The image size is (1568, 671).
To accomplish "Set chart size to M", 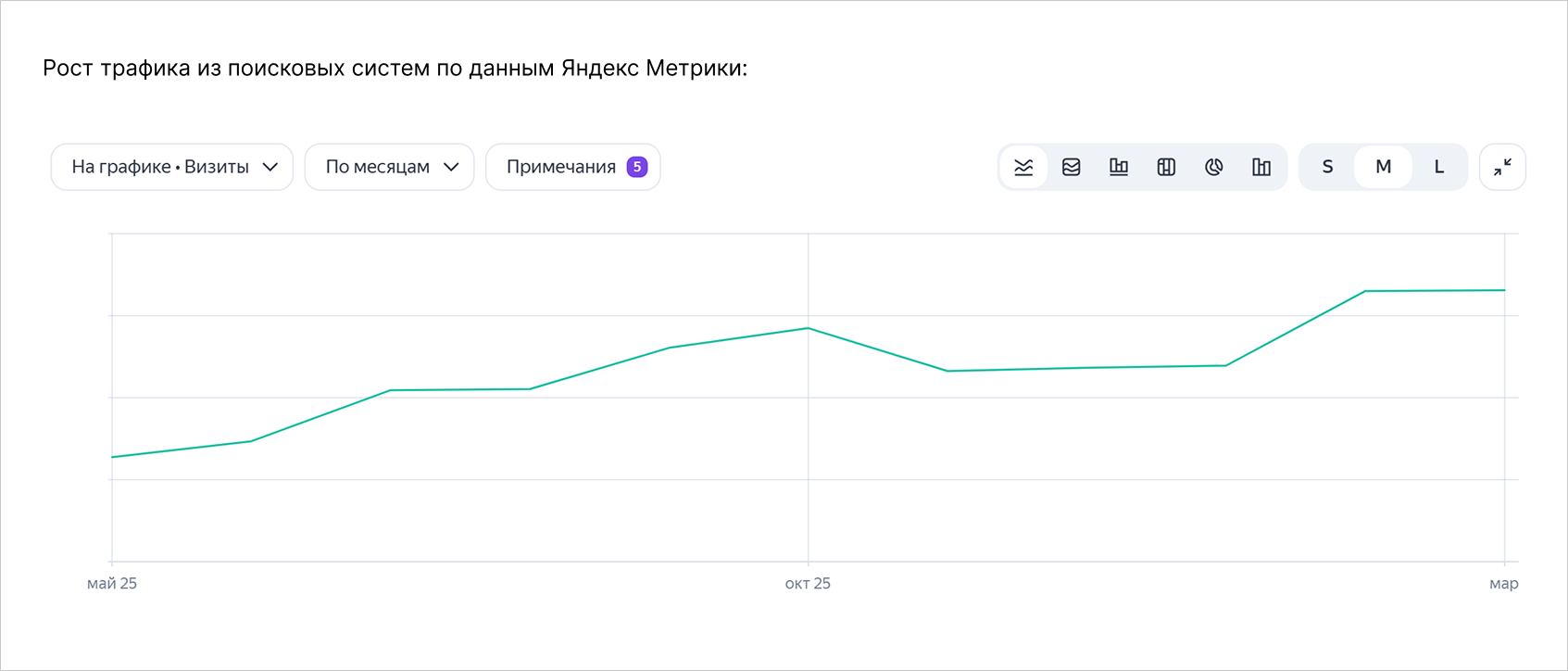I will point(1383,167).
